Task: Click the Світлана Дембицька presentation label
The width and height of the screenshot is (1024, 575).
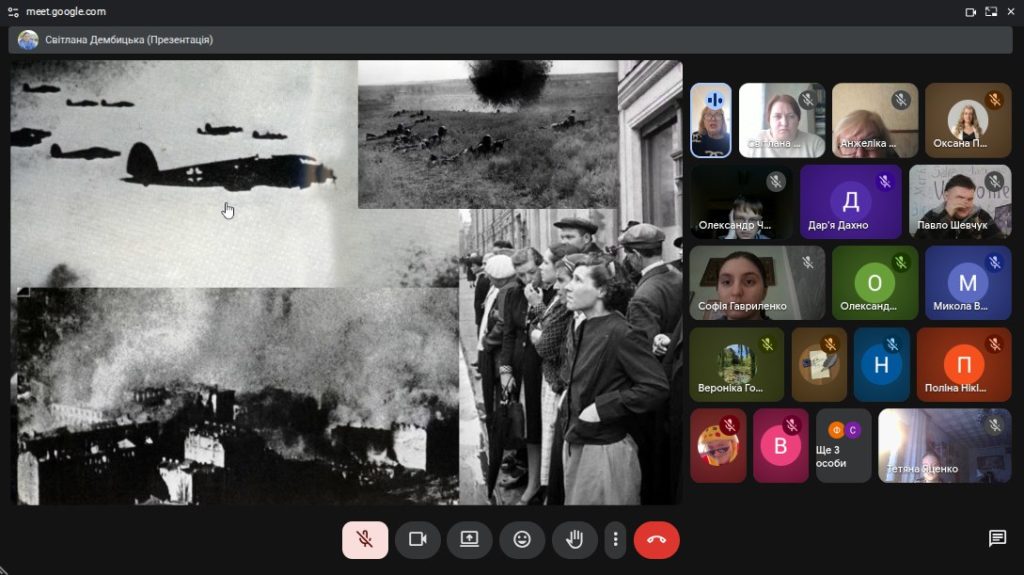Action: click(128, 40)
